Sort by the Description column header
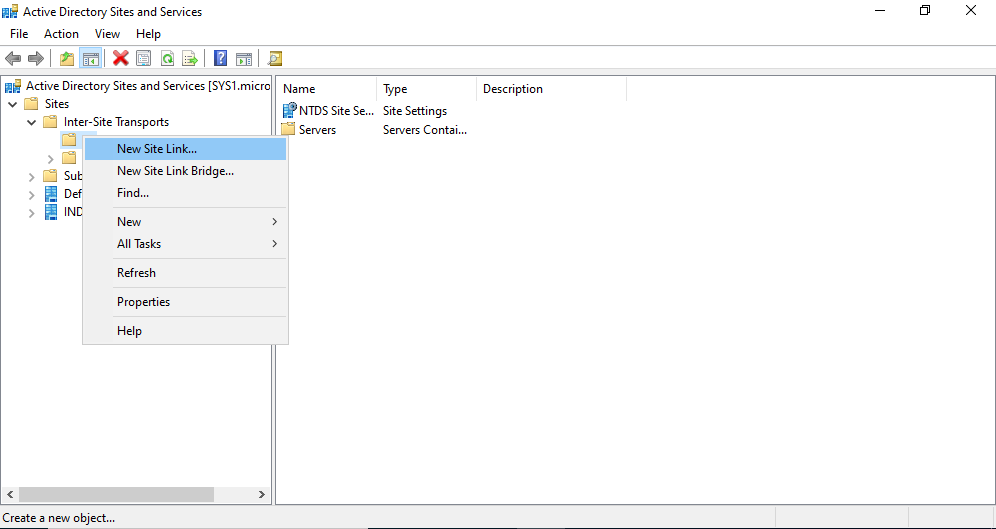Screen dimensions: 996x529 (x=552, y=89)
